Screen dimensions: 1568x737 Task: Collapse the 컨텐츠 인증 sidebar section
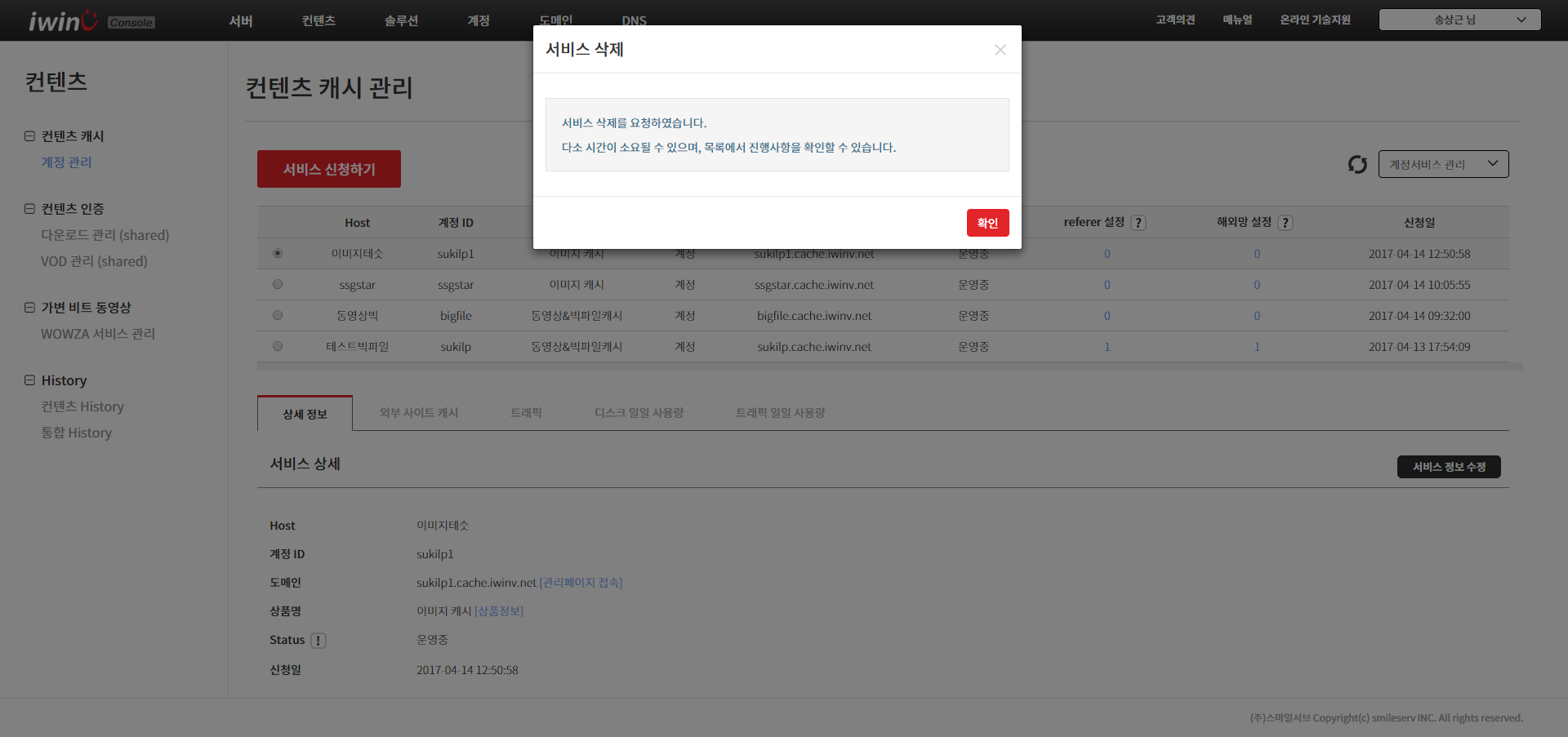tap(29, 209)
